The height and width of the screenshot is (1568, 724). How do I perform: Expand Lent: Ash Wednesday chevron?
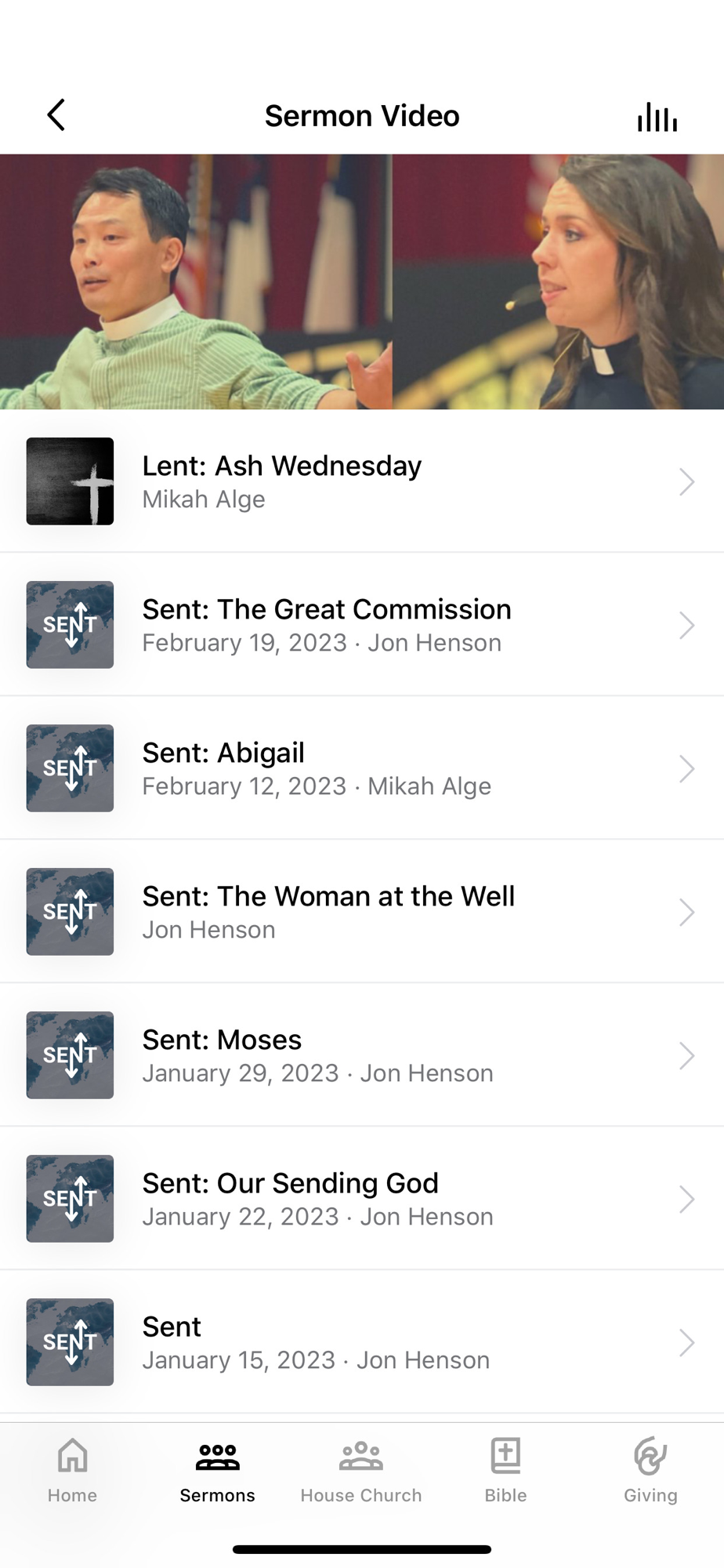pyautogui.click(x=686, y=482)
